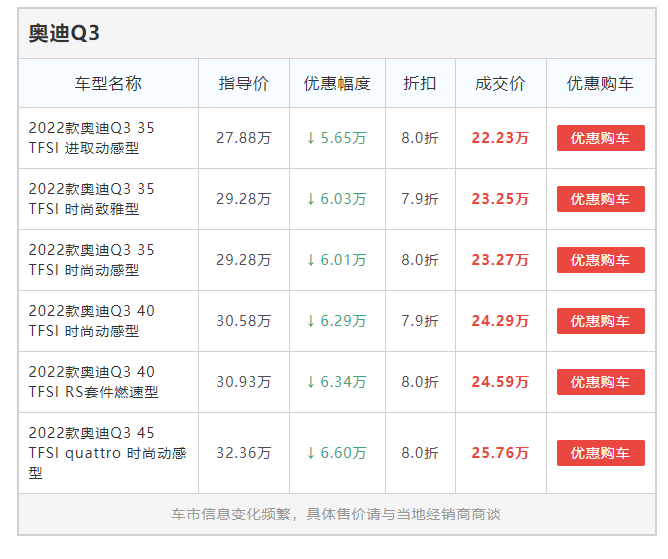Click transaction price 25.76万
Image resolution: width=668 pixels, height=559 pixels.
click(500, 453)
